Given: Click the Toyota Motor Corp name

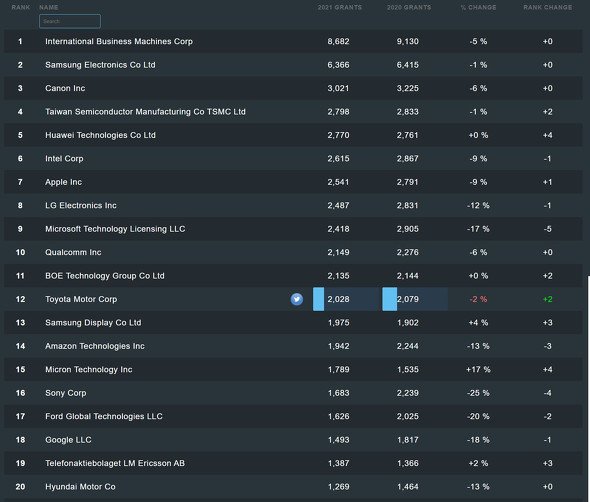Looking at the screenshot, I should point(81,299).
